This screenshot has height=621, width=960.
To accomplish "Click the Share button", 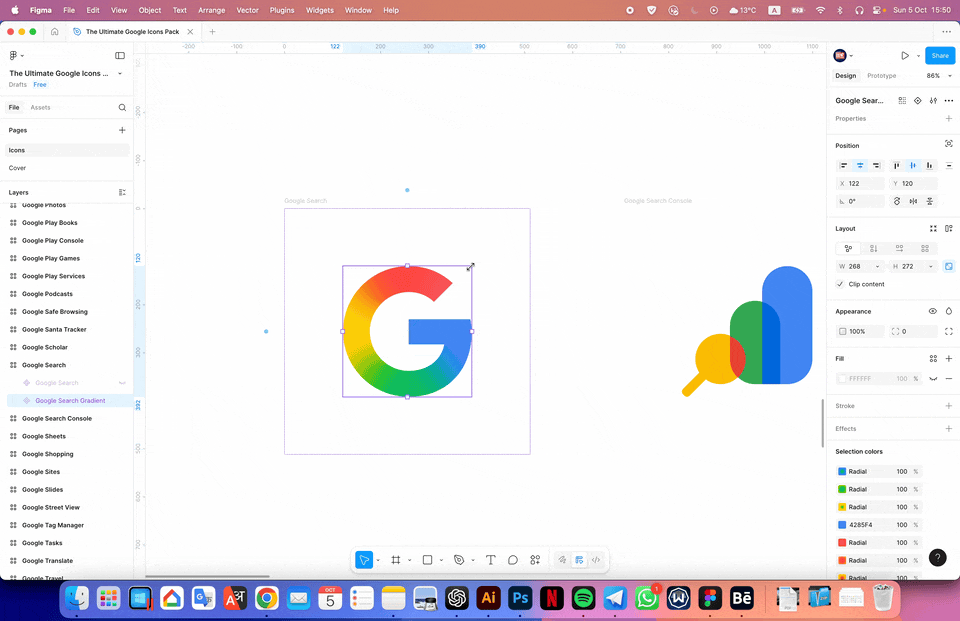I will coord(940,56).
